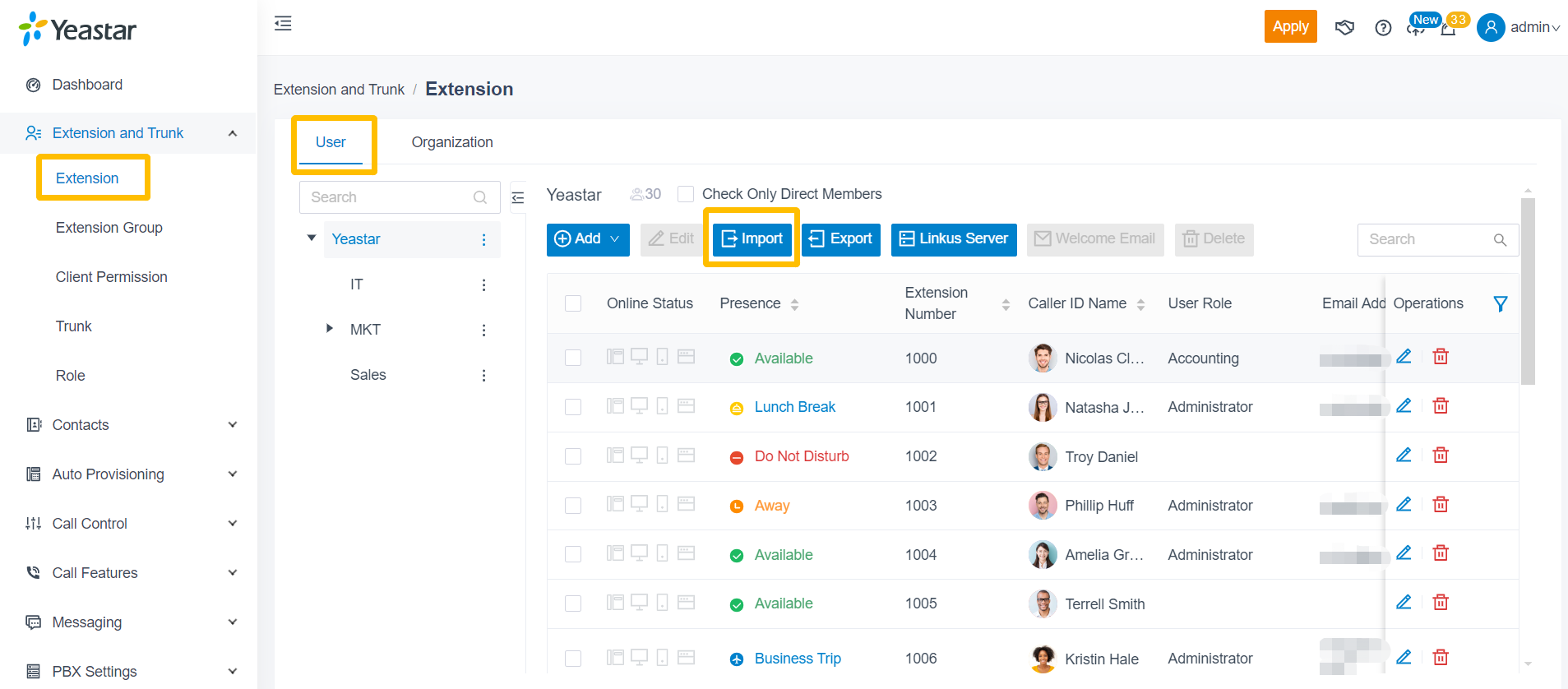Click the handshake partner icon in header
Screen dimensions: 1568x689
click(x=1344, y=28)
